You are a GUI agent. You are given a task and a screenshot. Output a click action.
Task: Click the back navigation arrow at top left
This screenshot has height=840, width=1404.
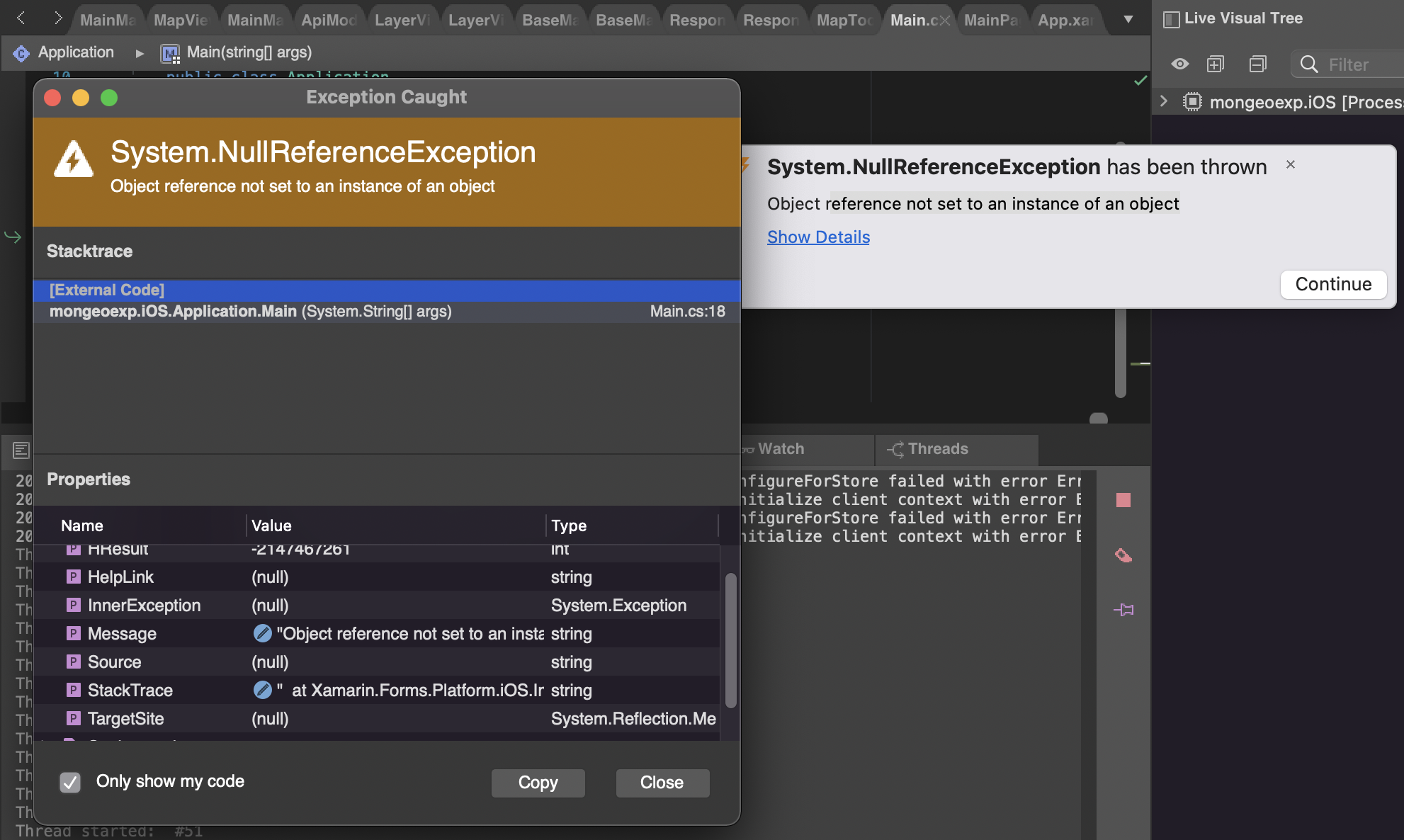pos(20,19)
